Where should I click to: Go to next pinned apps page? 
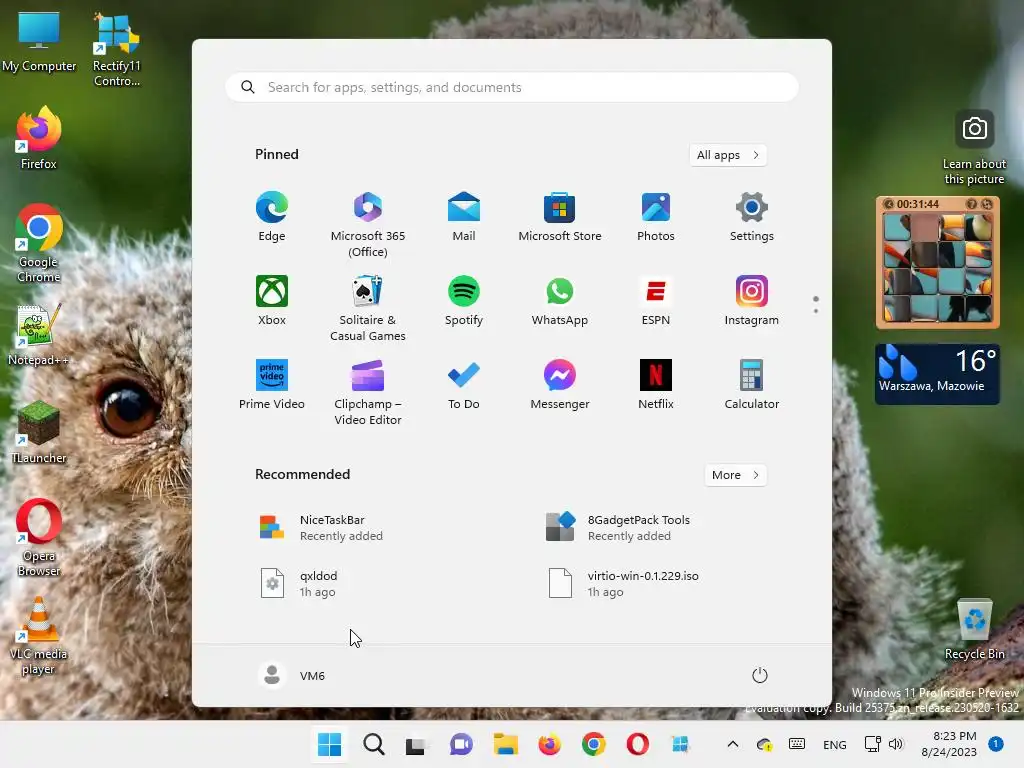click(816, 310)
